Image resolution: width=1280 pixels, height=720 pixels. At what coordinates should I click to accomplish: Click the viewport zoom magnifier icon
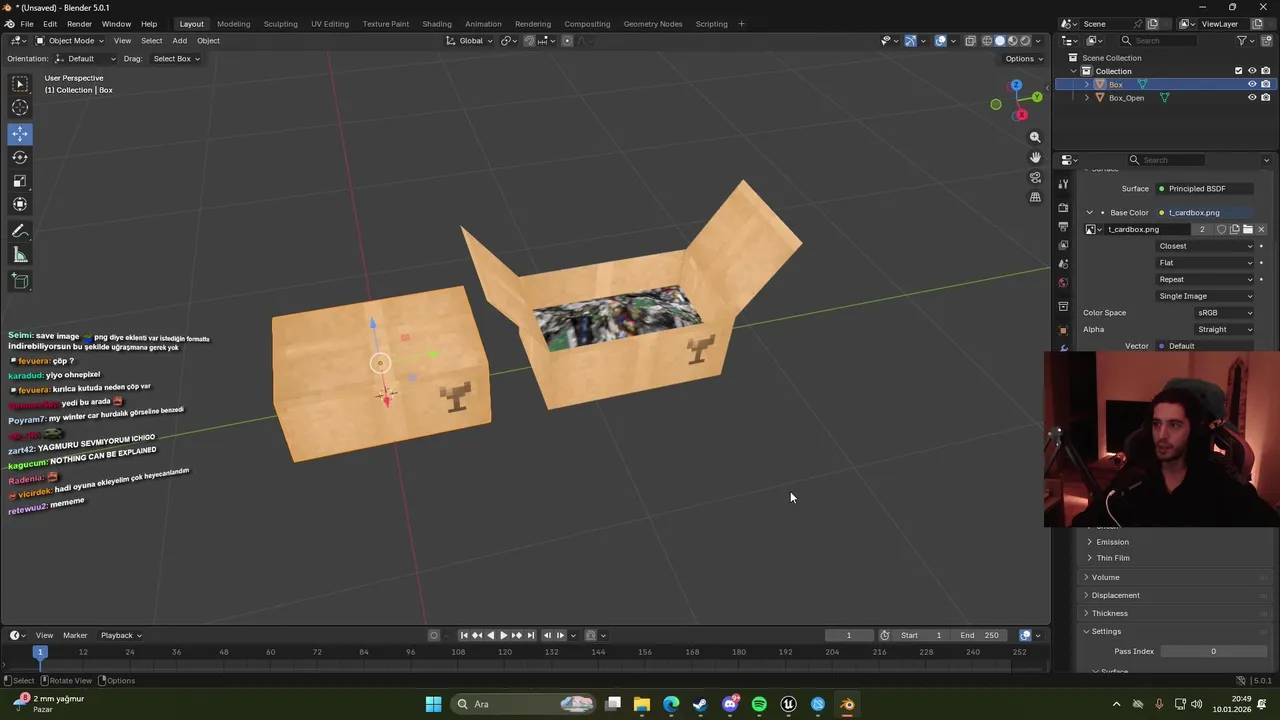(x=1035, y=137)
